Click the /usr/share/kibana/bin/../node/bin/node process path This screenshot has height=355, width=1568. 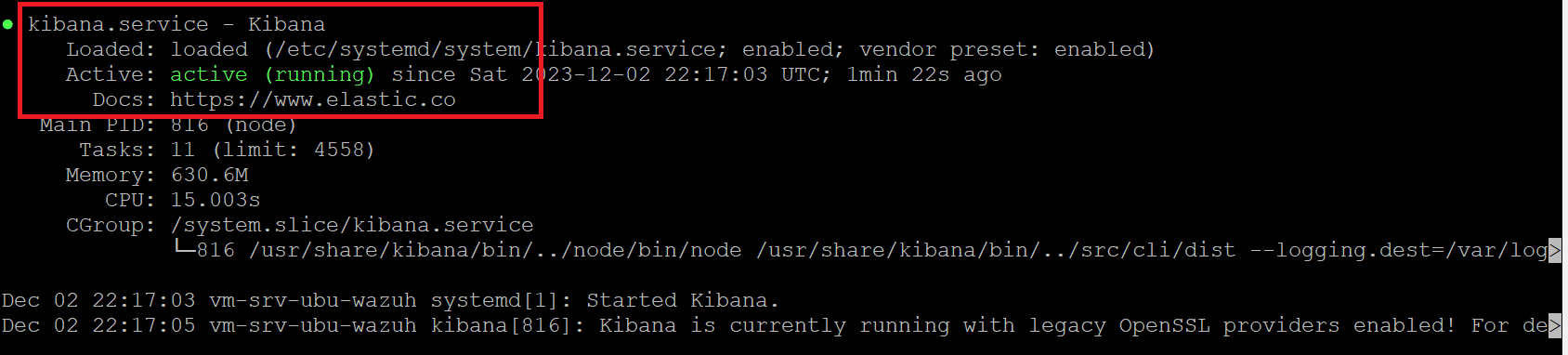click(495, 250)
